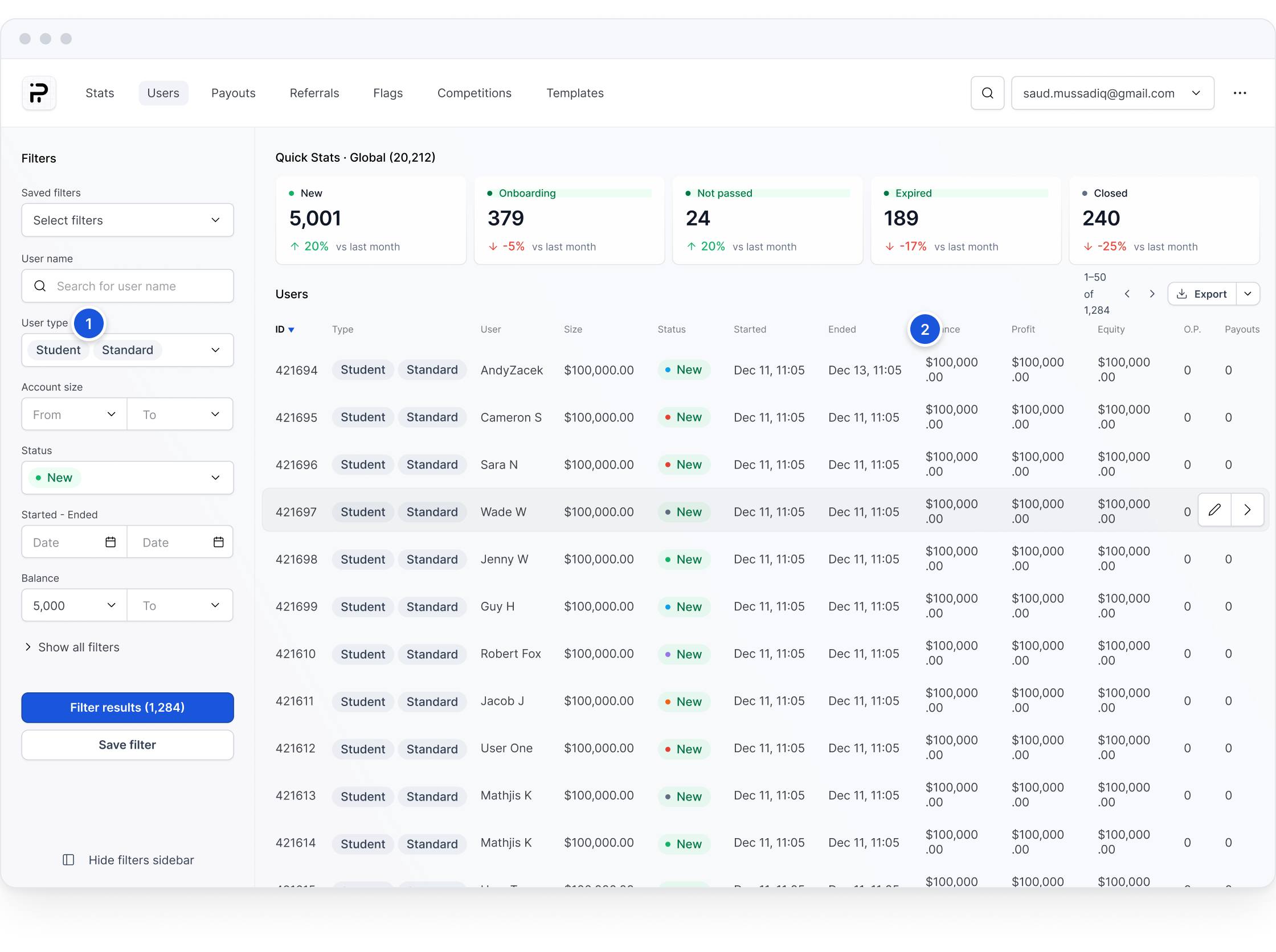
Task: Open Account size To dropdown
Action: tap(180, 415)
